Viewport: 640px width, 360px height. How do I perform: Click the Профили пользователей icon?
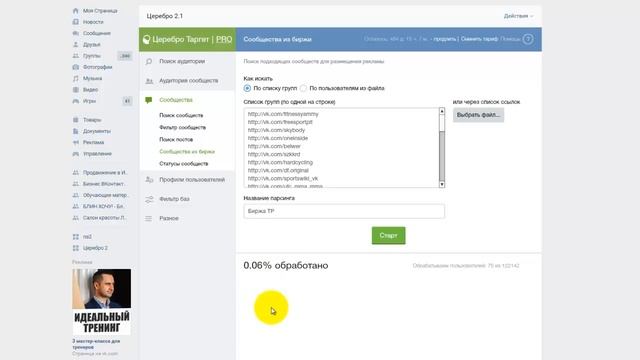tap(149, 180)
